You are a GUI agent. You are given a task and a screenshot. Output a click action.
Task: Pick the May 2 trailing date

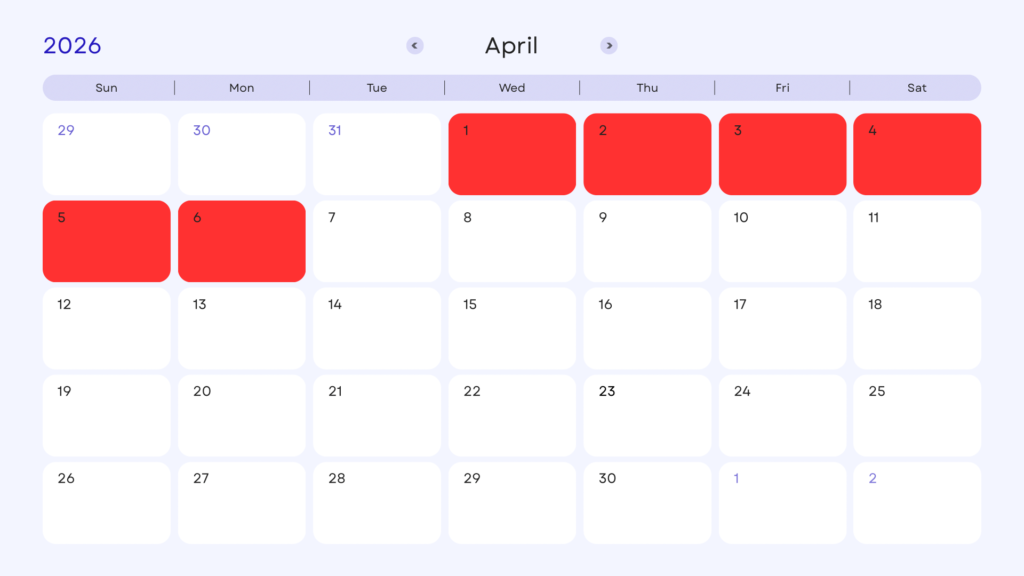click(917, 502)
